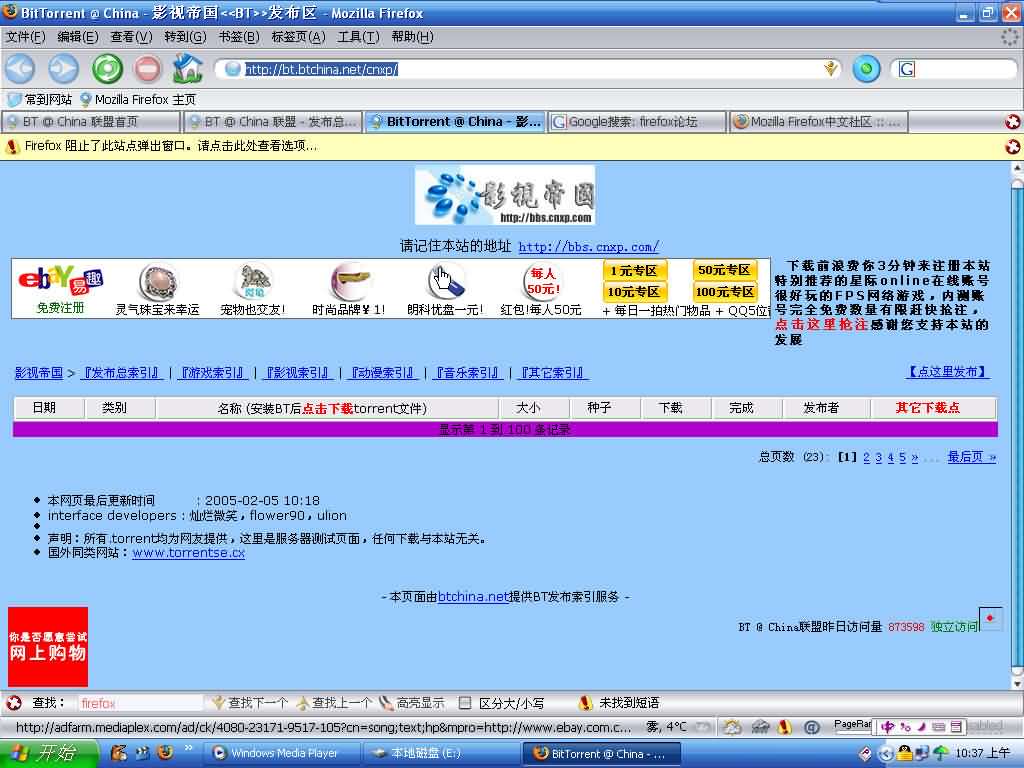Image resolution: width=1024 pixels, height=768 pixels.
Task: Click the blue Go button beside the address bar
Action: [866, 69]
